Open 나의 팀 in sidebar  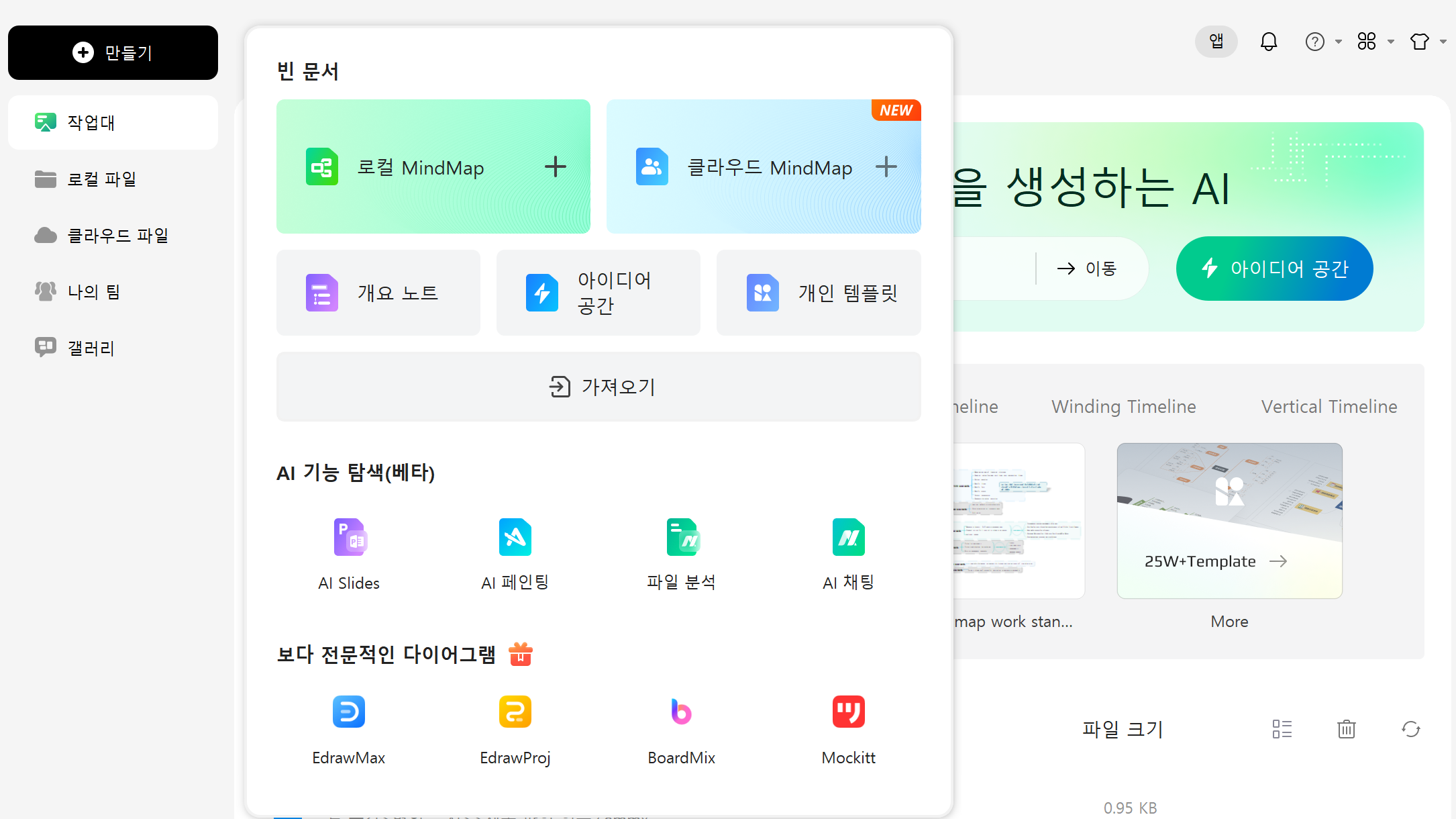point(113,292)
